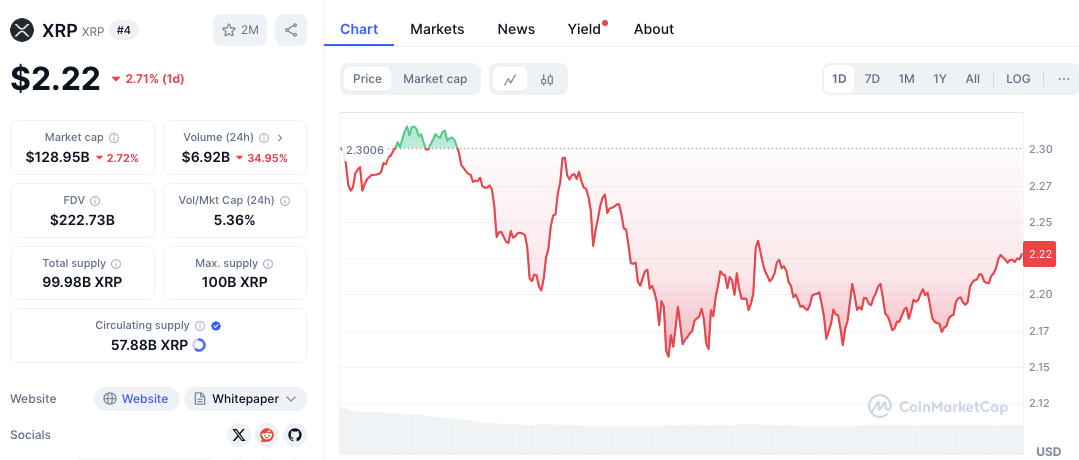Switch to the Markets tab

[x=437, y=29]
